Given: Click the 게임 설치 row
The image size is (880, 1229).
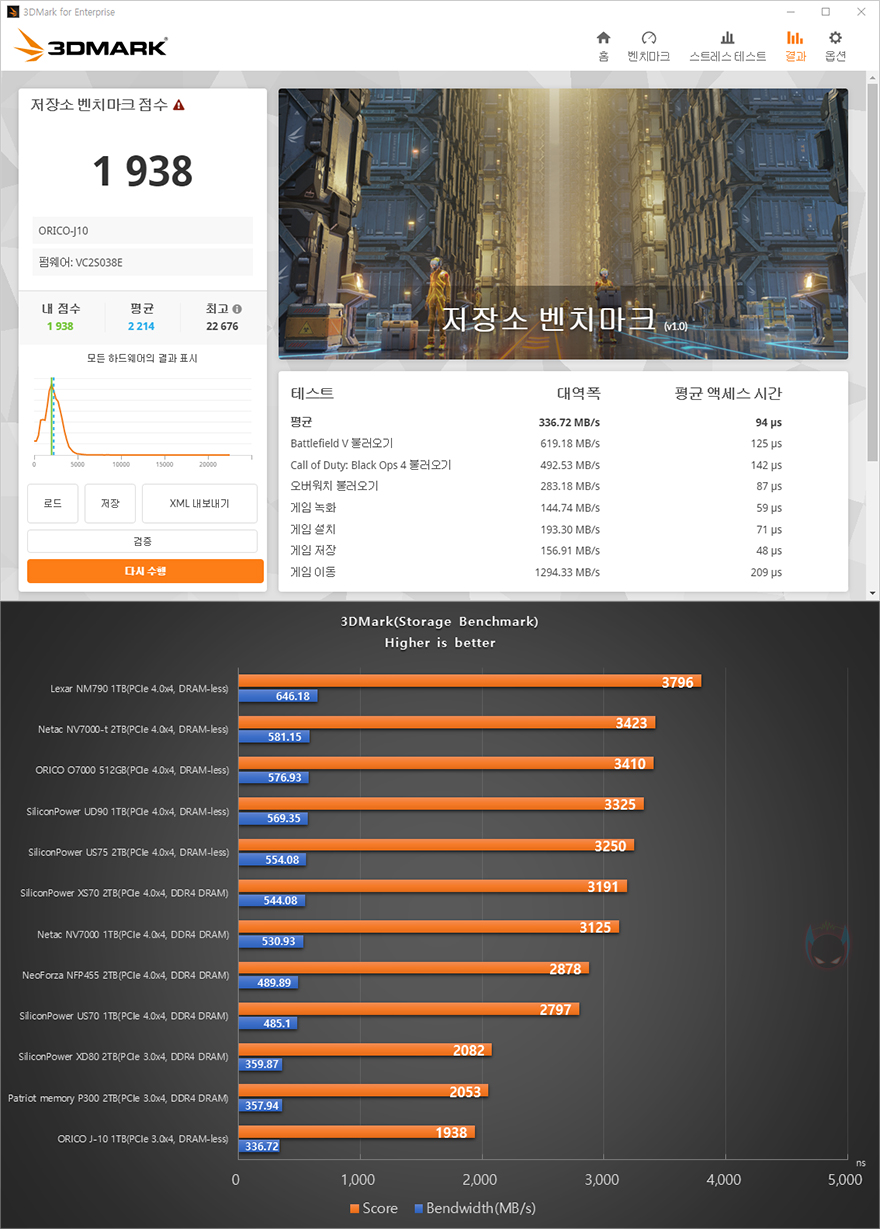Looking at the screenshot, I should click(537, 529).
